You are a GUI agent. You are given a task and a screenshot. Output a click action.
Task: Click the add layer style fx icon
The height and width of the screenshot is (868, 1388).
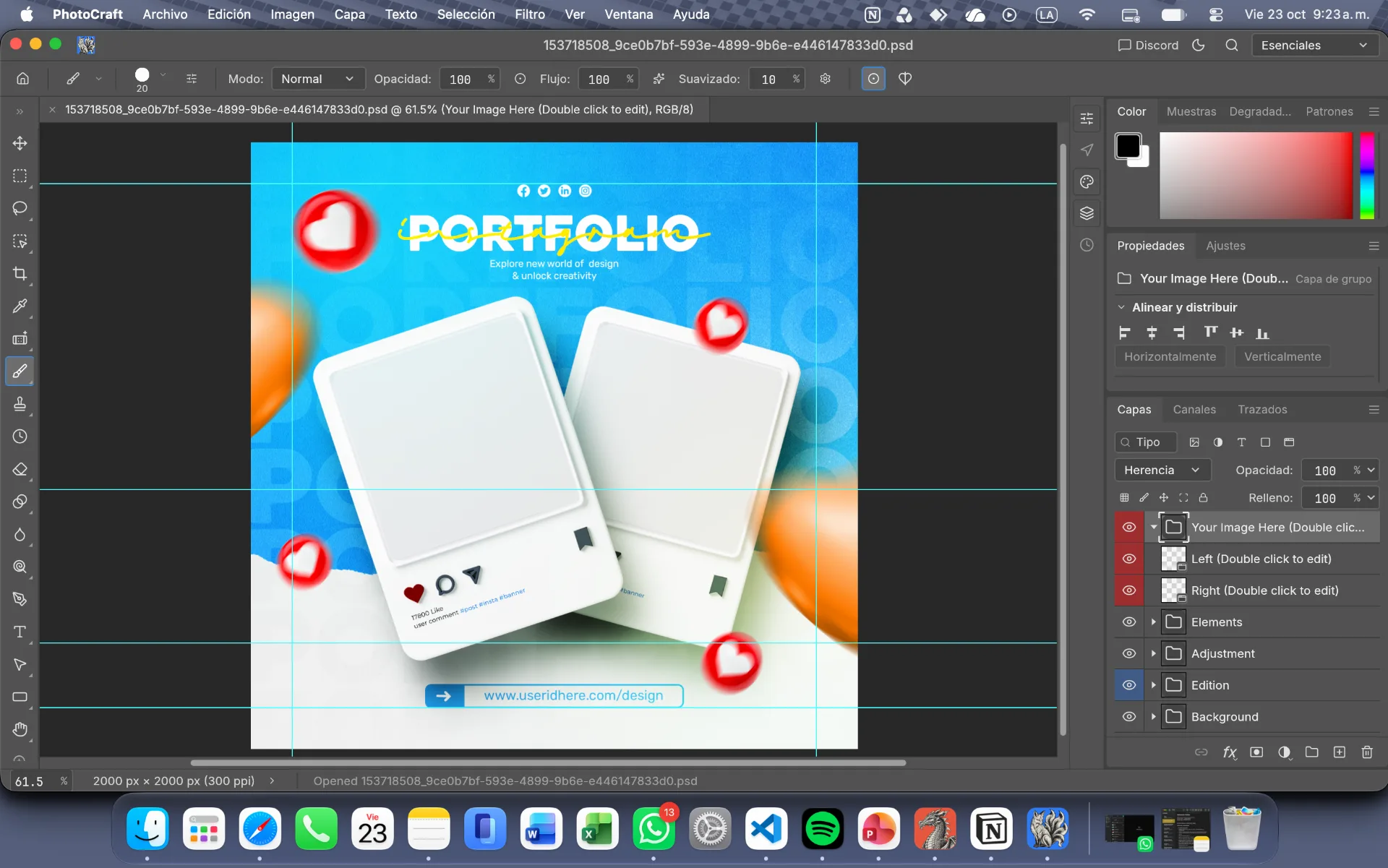point(1230,752)
